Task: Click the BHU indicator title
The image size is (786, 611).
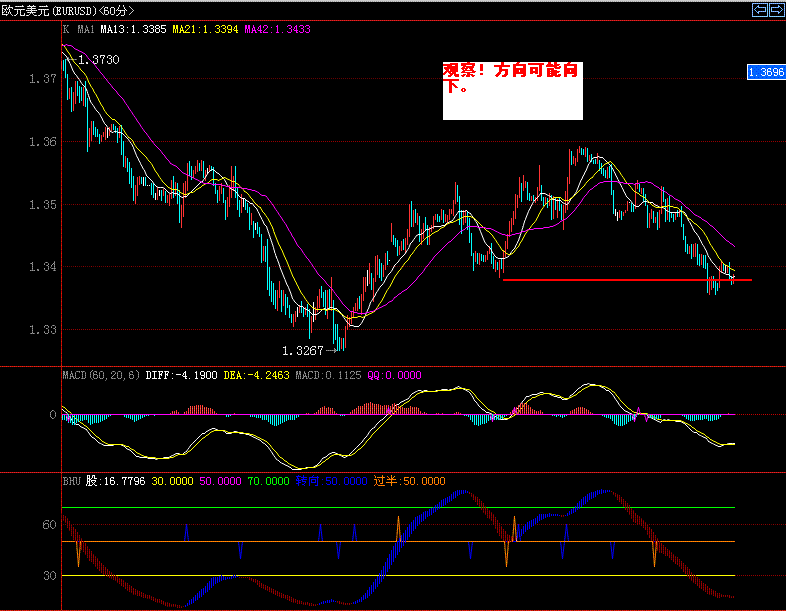Action: click(x=72, y=481)
